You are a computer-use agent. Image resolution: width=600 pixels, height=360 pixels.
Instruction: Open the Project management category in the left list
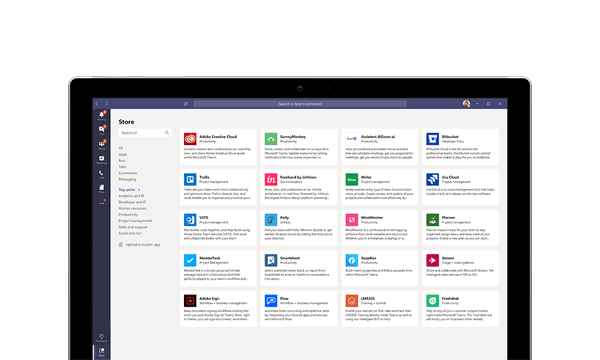(x=135, y=221)
